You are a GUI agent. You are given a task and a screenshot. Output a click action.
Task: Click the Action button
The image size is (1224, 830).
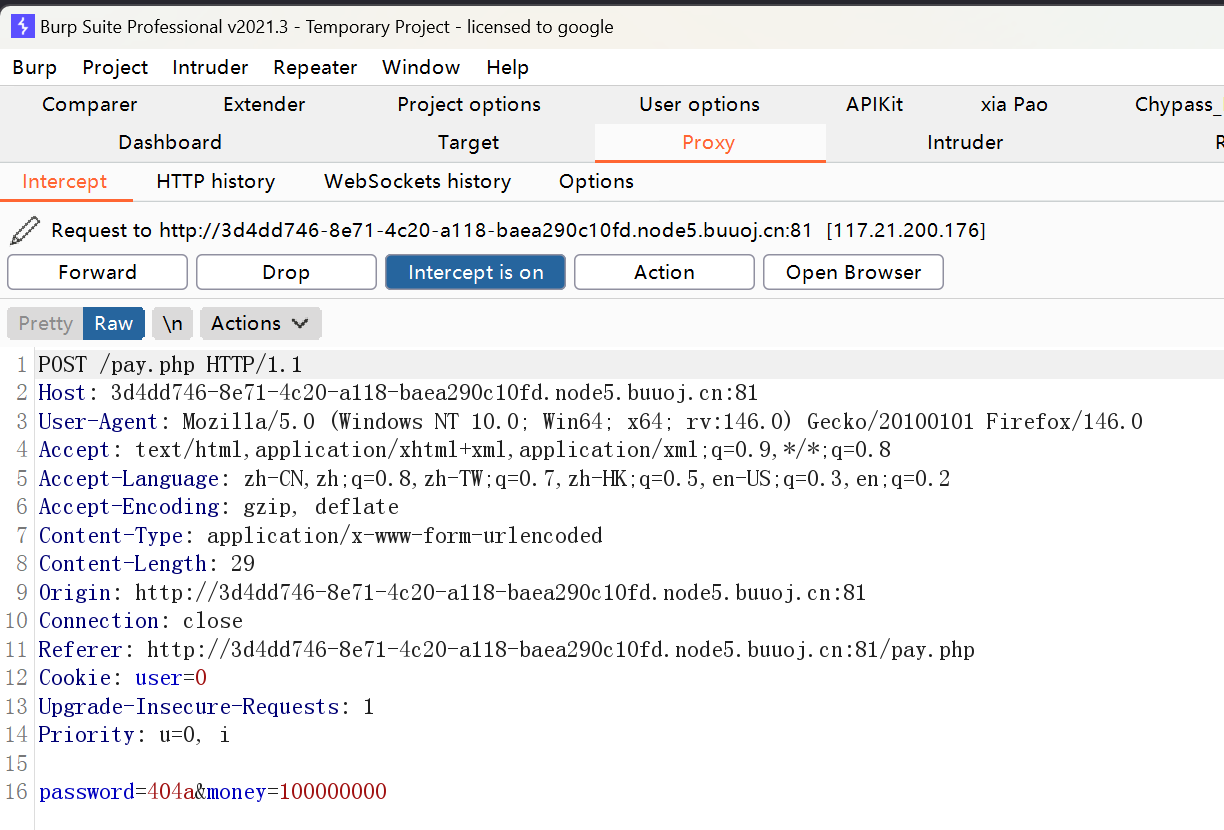(664, 272)
